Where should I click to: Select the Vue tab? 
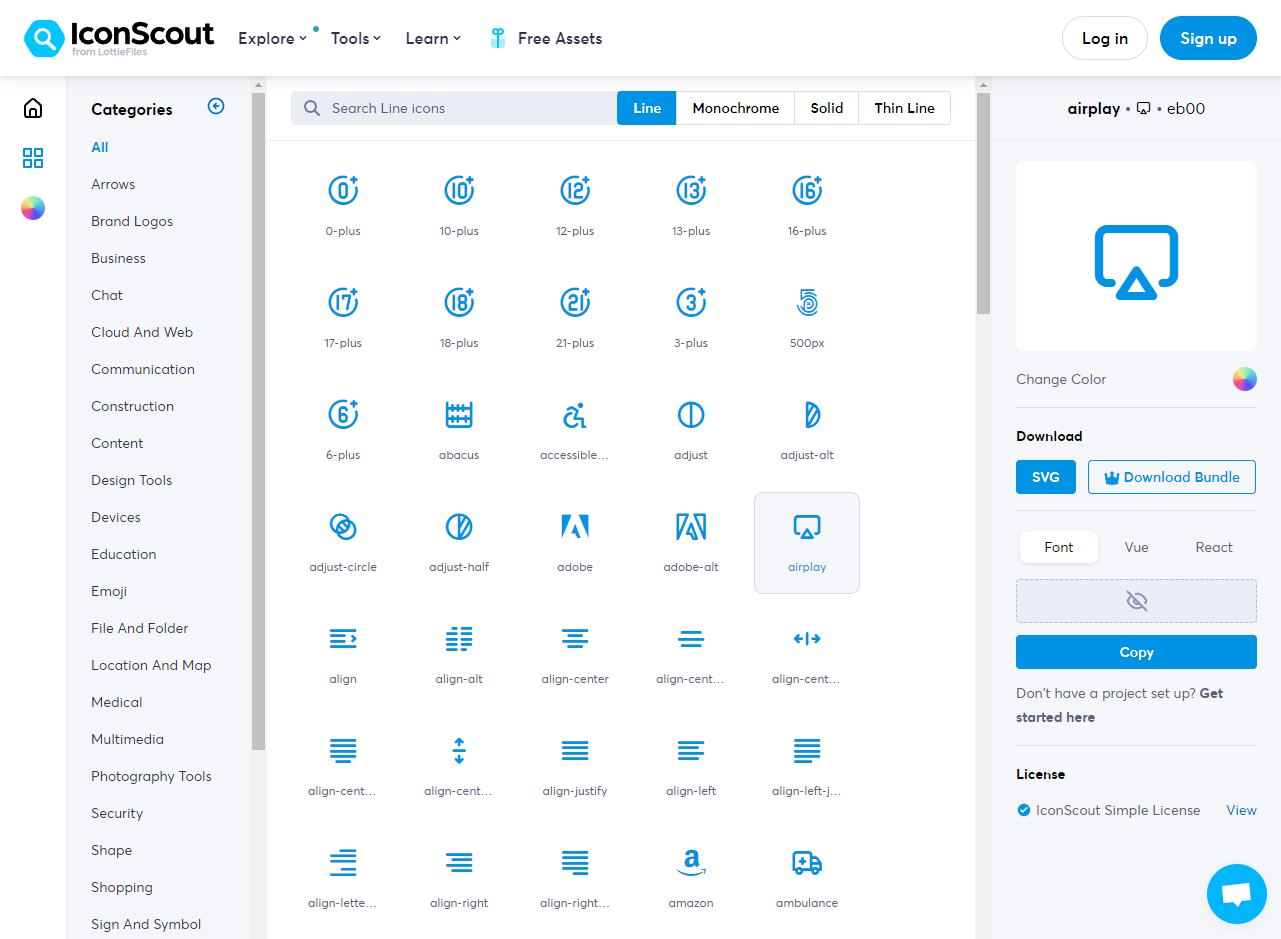(x=1136, y=547)
